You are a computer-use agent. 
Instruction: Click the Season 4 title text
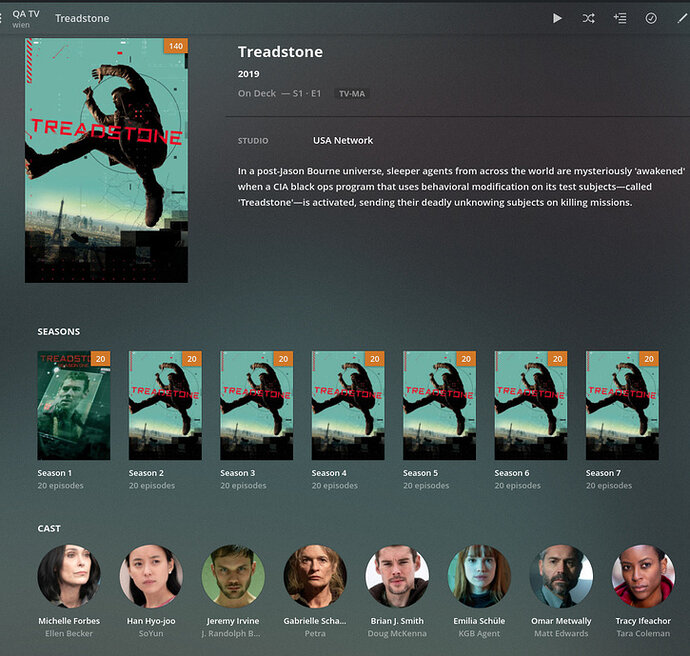pyautogui.click(x=329, y=473)
